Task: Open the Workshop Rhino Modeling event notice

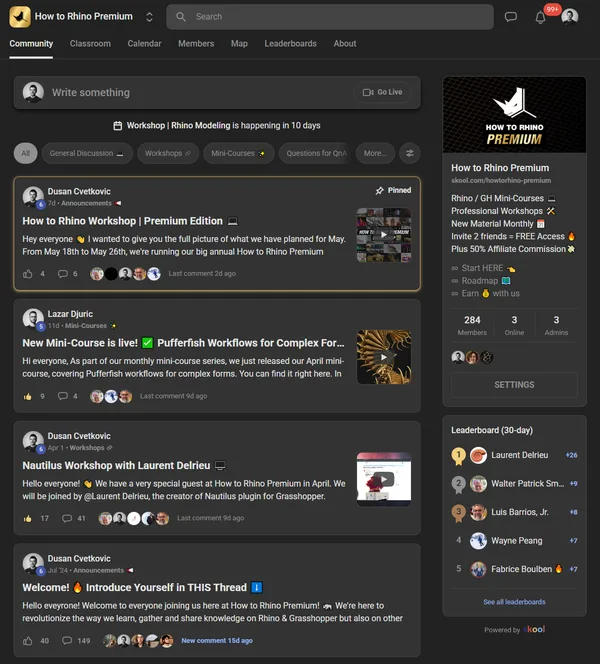Action: pos(217,126)
